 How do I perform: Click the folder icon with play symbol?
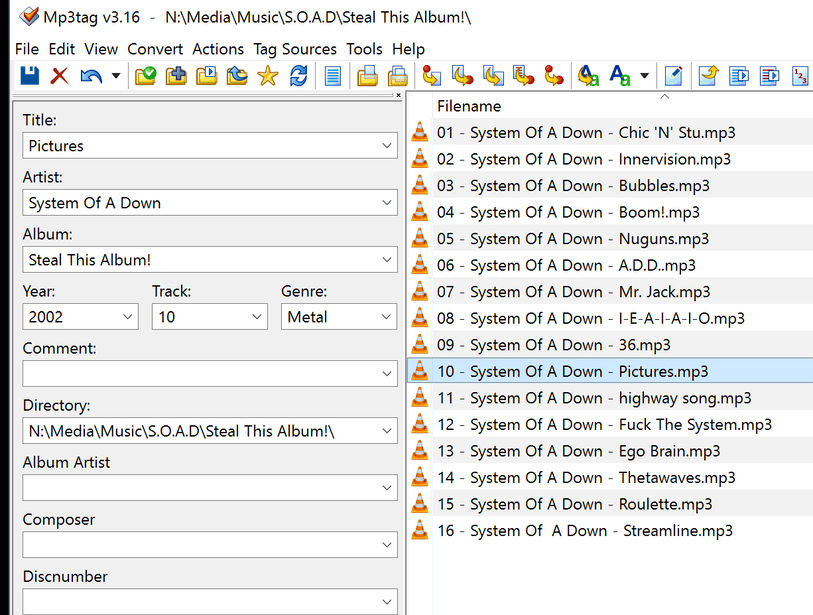click(207, 76)
